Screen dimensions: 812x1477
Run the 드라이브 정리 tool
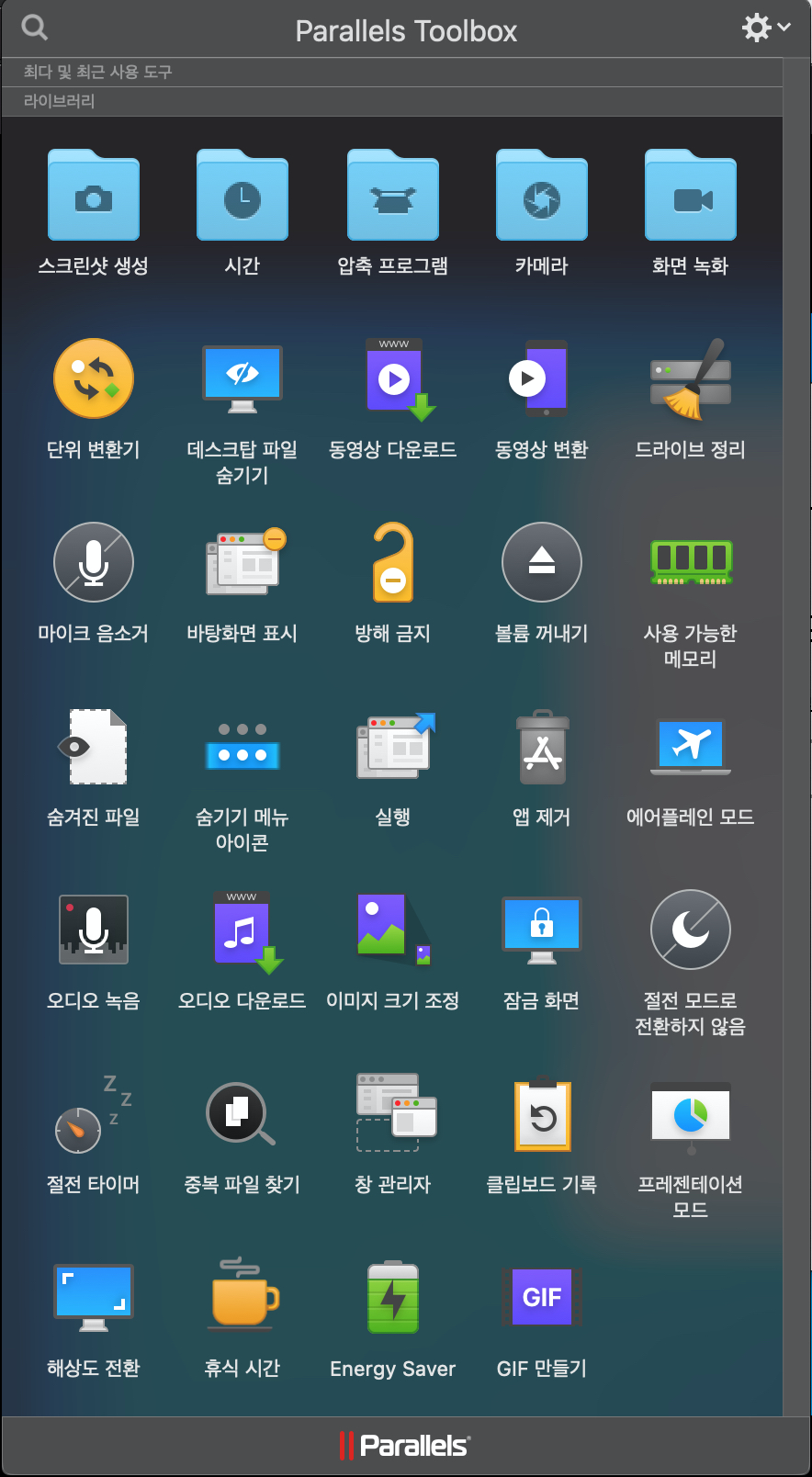[x=691, y=378]
